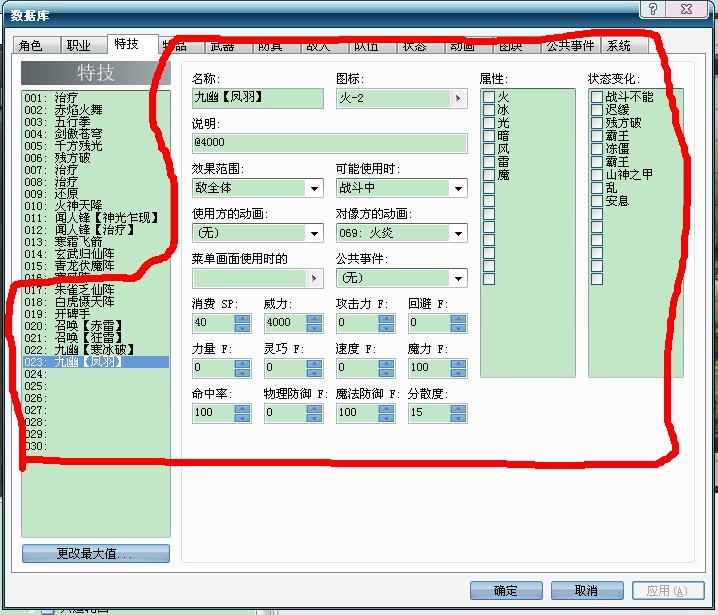Select skill 018: 白虎慑天阵
This screenshot has width=718, height=615.
[x=96, y=302]
